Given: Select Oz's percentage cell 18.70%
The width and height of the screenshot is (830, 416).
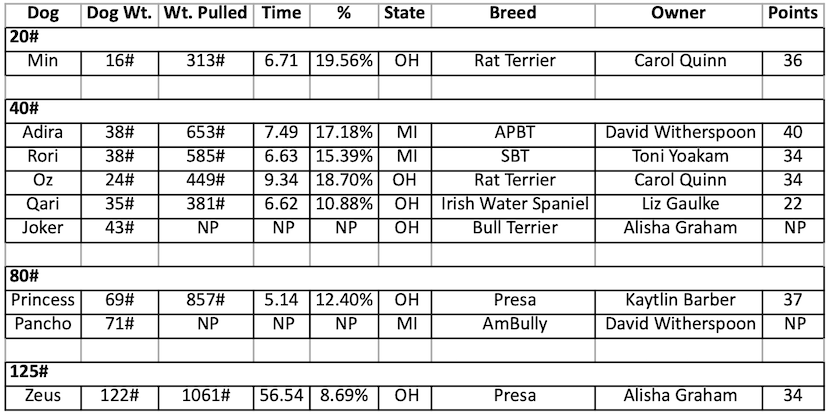Looking at the screenshot, I should click(345, 180).
